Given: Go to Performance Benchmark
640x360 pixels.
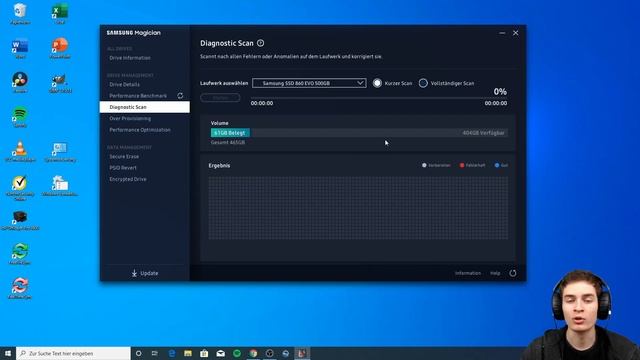Looking at the screenshot, I should (x=138, y=96).
